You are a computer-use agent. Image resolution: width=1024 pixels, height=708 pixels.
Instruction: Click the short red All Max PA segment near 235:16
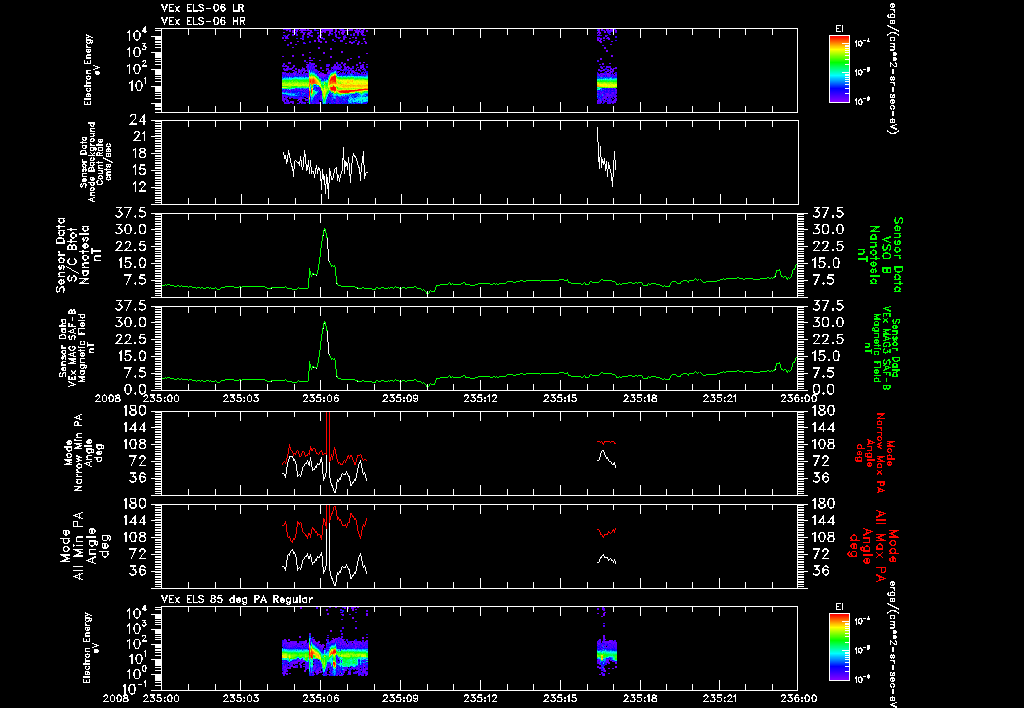click(x=606, y=532)
